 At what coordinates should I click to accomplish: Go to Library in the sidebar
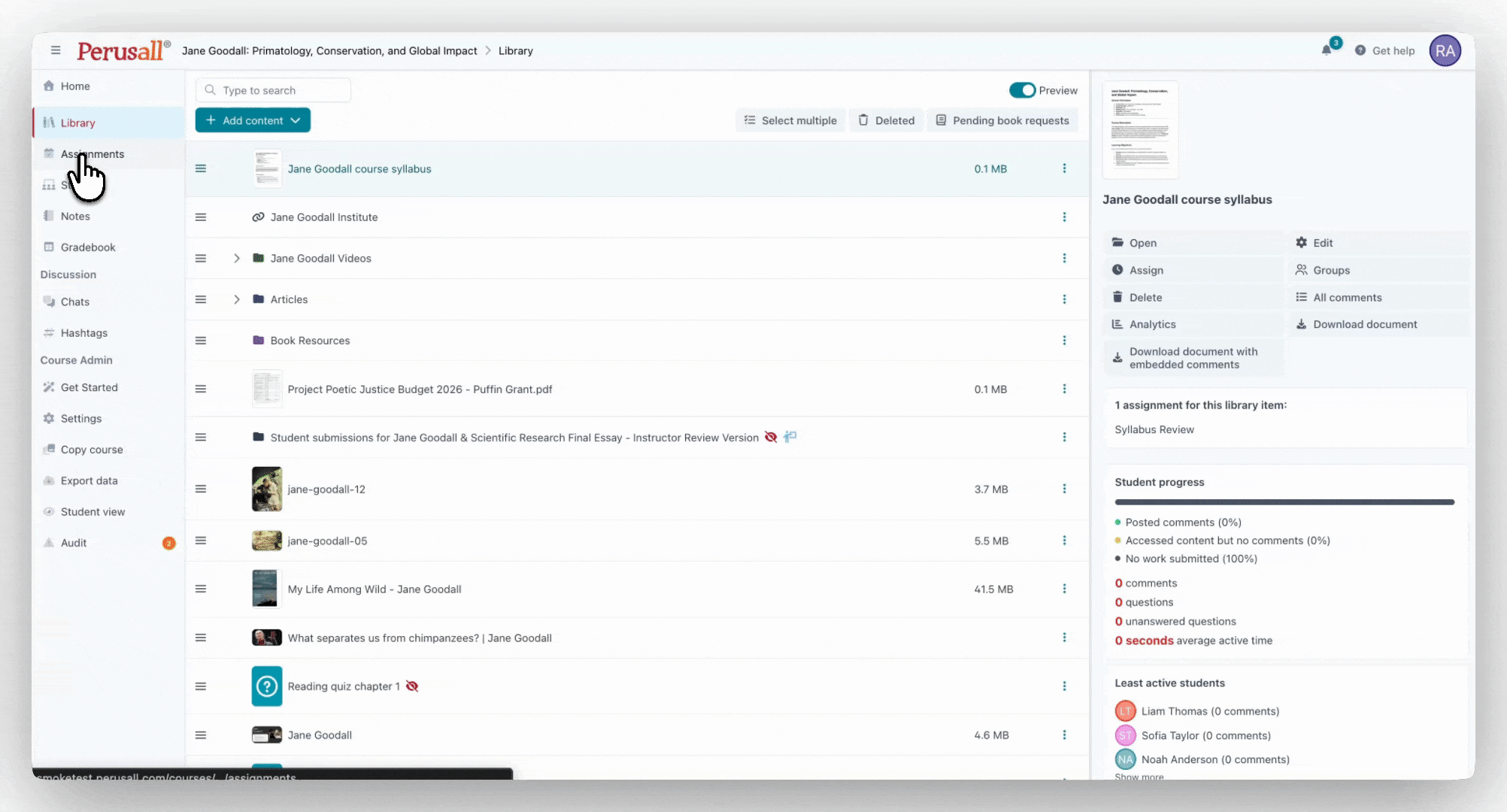tap(109, 123)
